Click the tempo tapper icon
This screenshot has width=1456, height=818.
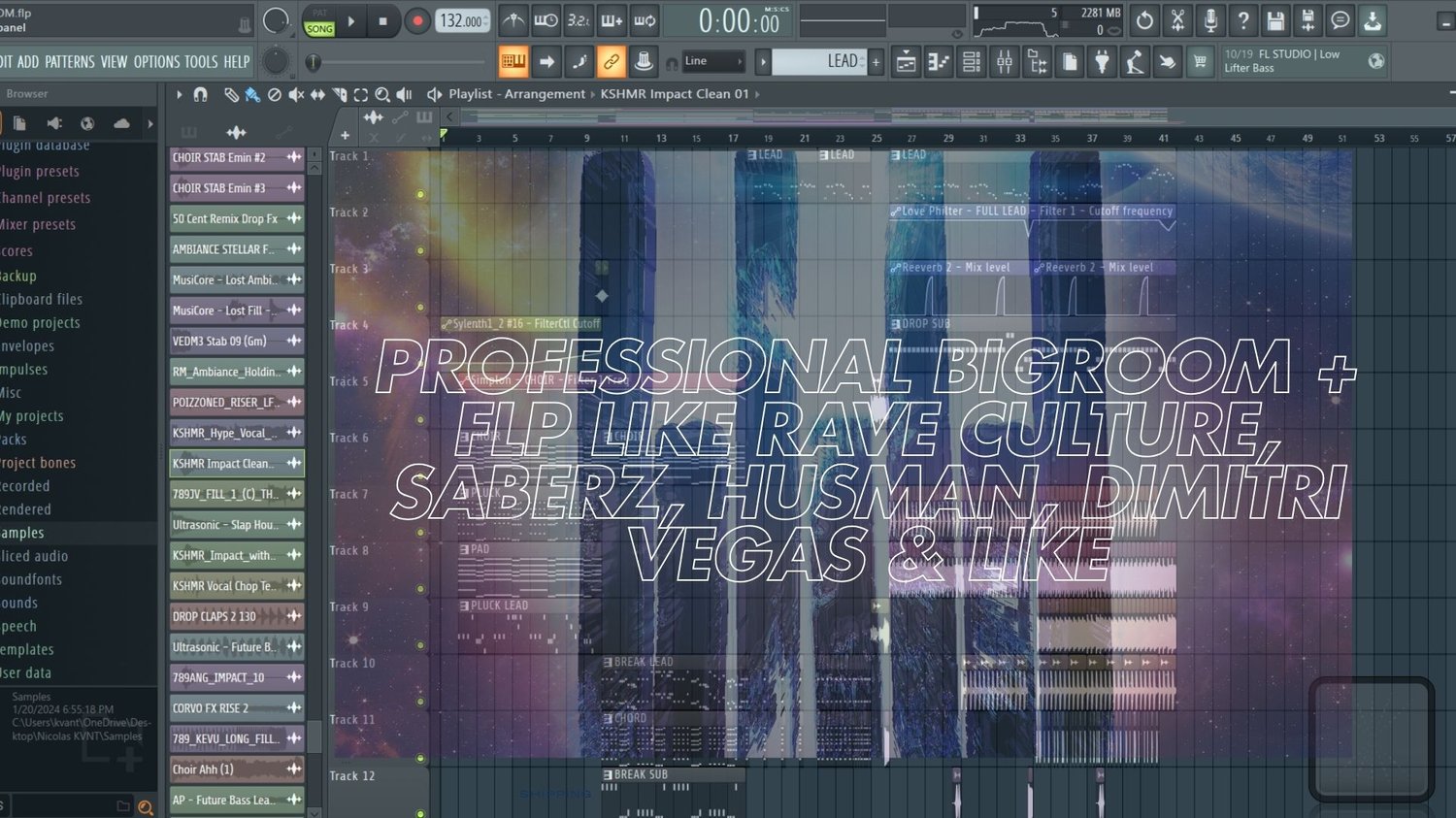point(1135,62)
